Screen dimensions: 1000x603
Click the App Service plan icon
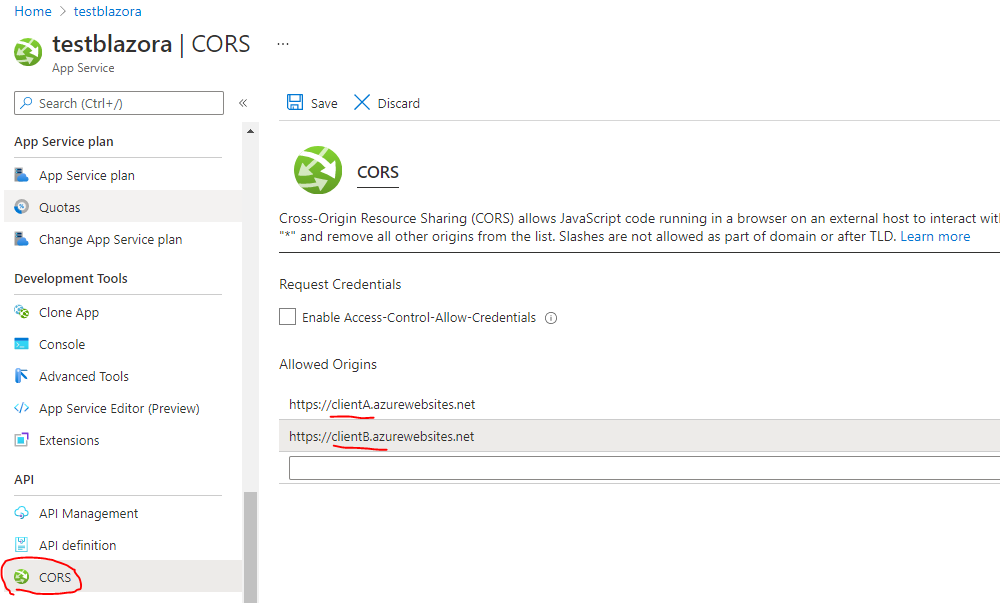tap(22, 175)
